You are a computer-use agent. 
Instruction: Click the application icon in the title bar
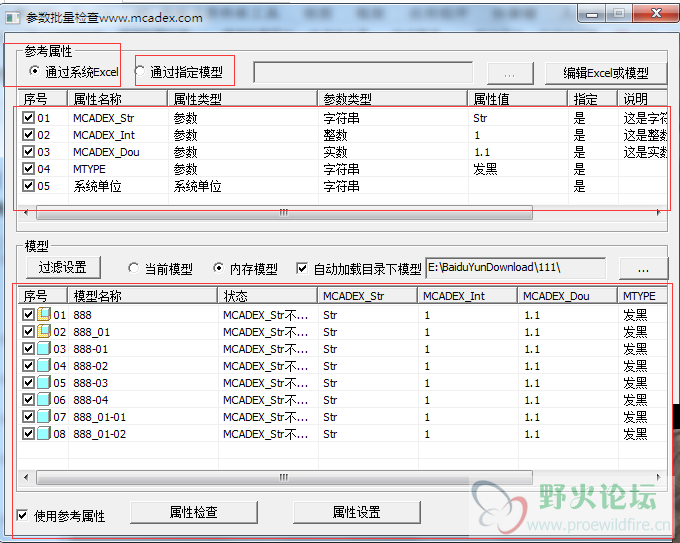coord(13,18)
